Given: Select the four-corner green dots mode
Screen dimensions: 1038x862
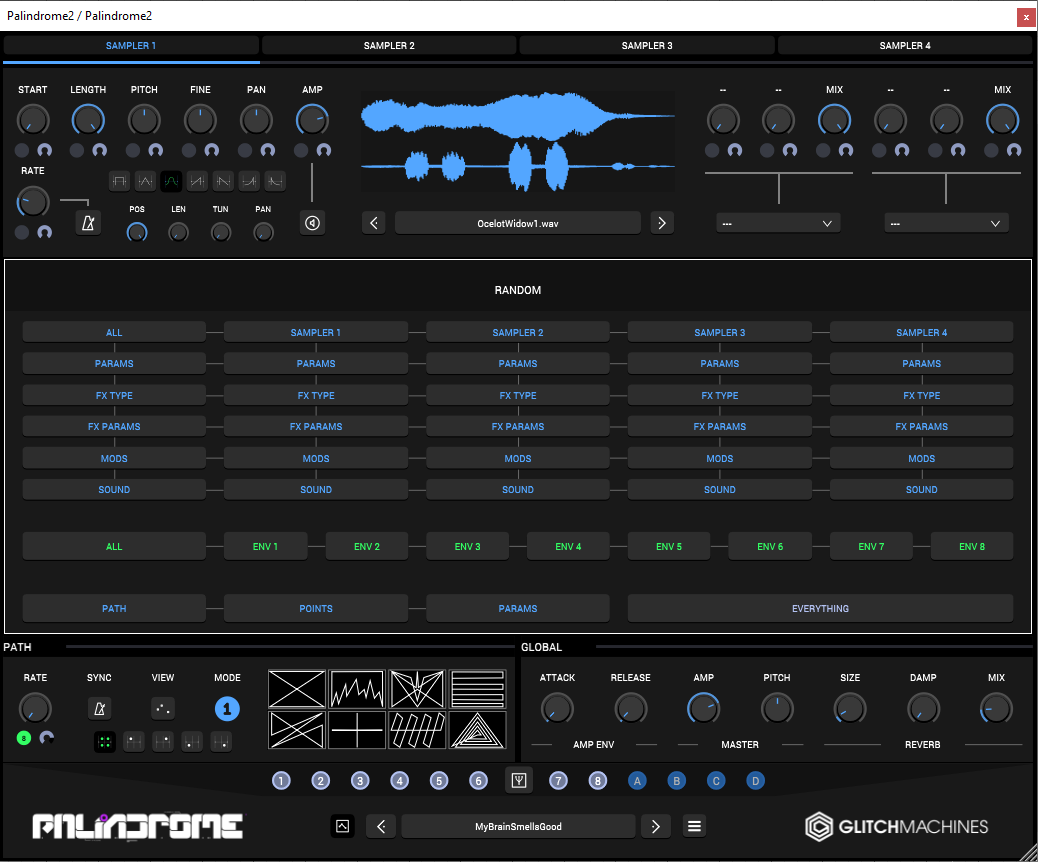Looking at the screenshot, I should (105, 742).
